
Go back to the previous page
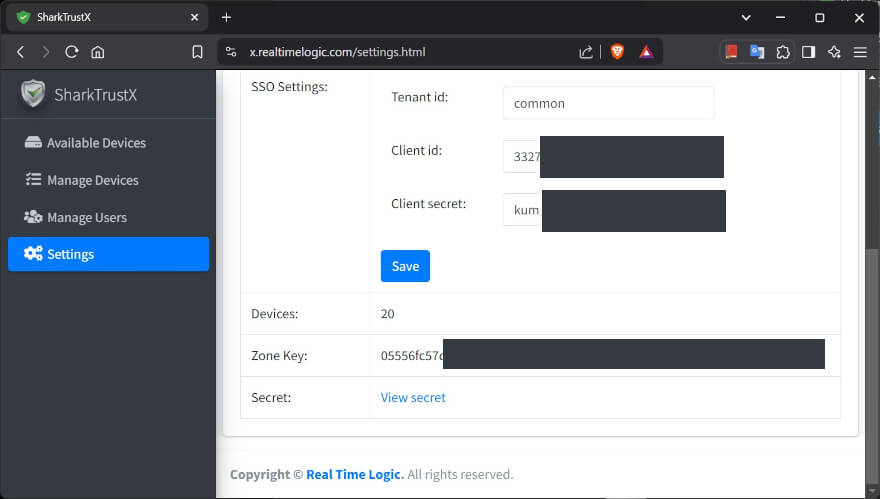[x=21, y=52]
